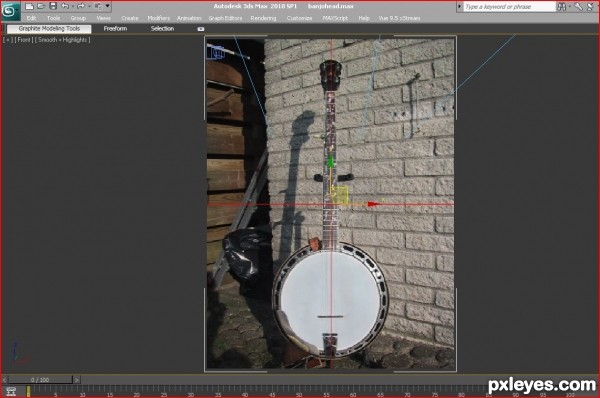
Task: Click the yellow XY plane gizmo handle
Action: (x=339, y=196)
